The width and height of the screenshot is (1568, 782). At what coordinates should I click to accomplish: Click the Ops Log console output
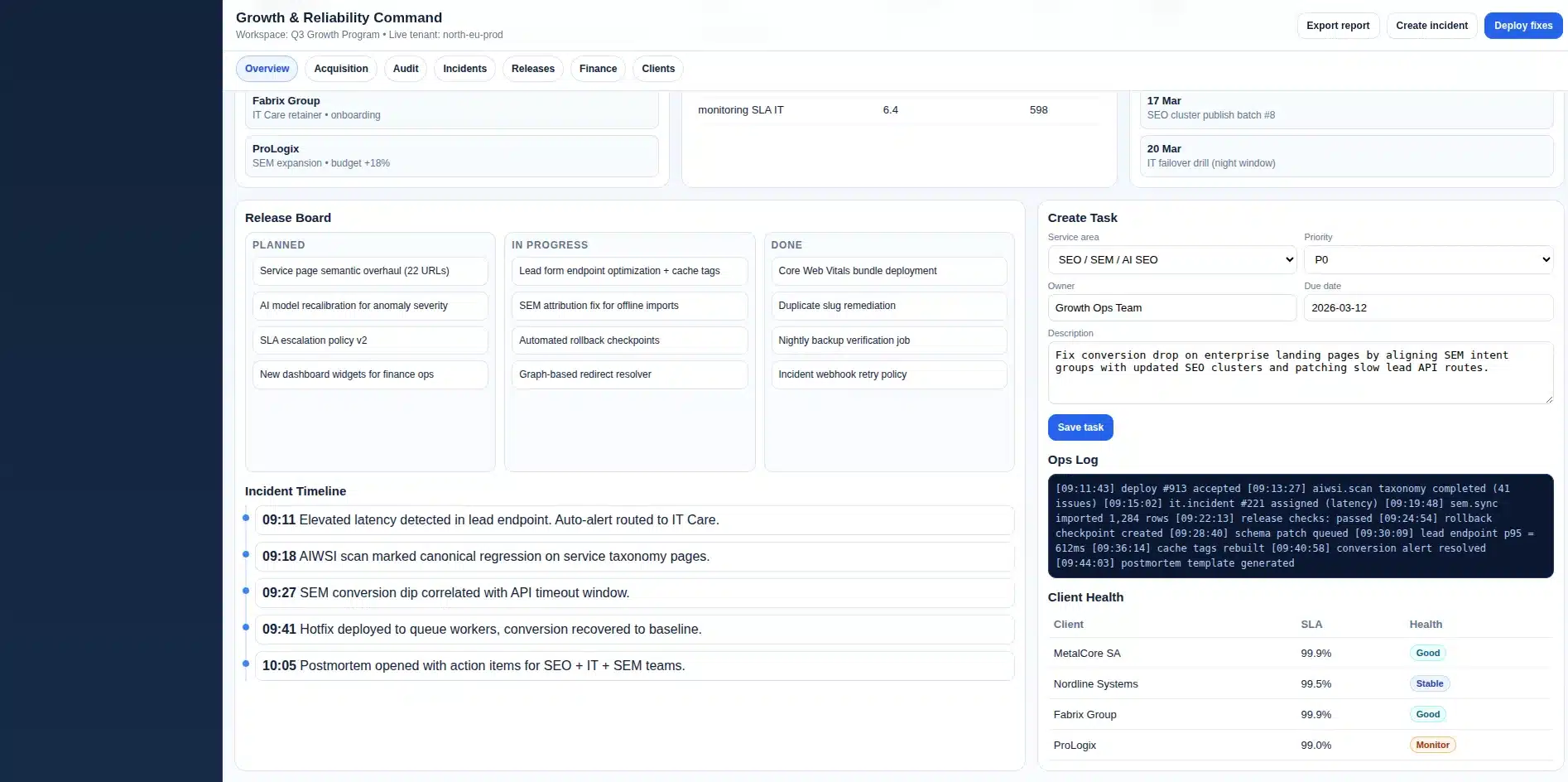(x=1301, y=526)
